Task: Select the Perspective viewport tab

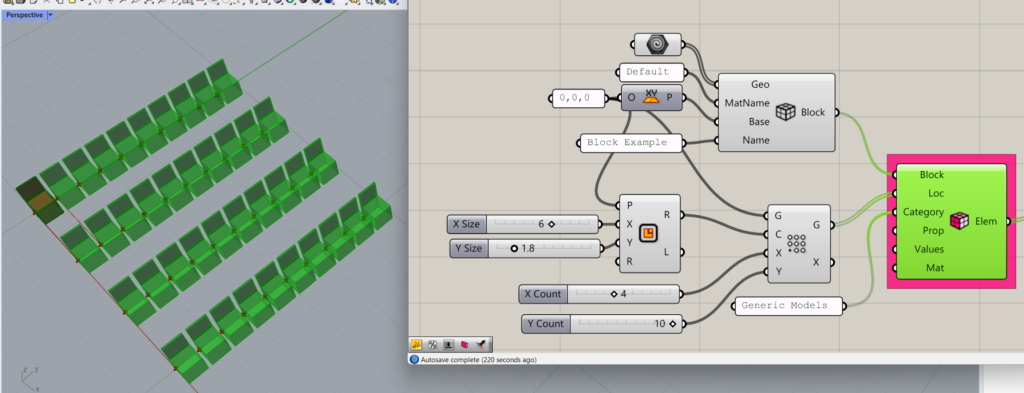Action: [x=24, y=15]
